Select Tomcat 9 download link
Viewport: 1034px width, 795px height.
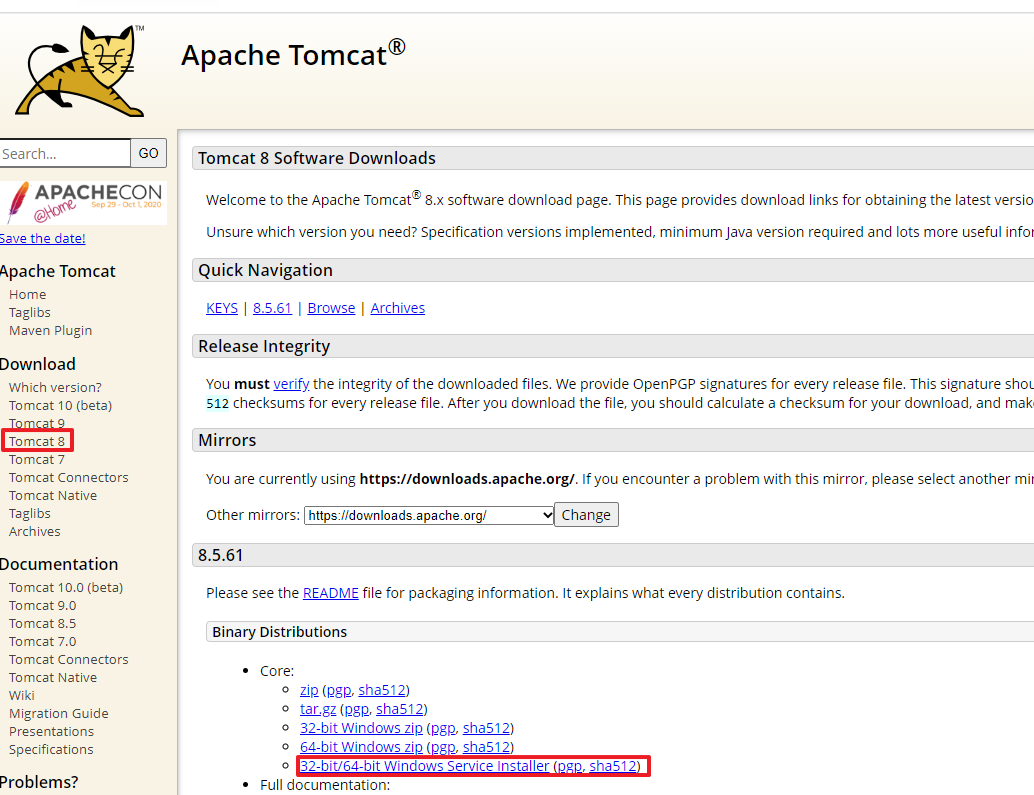coord(37,423)
